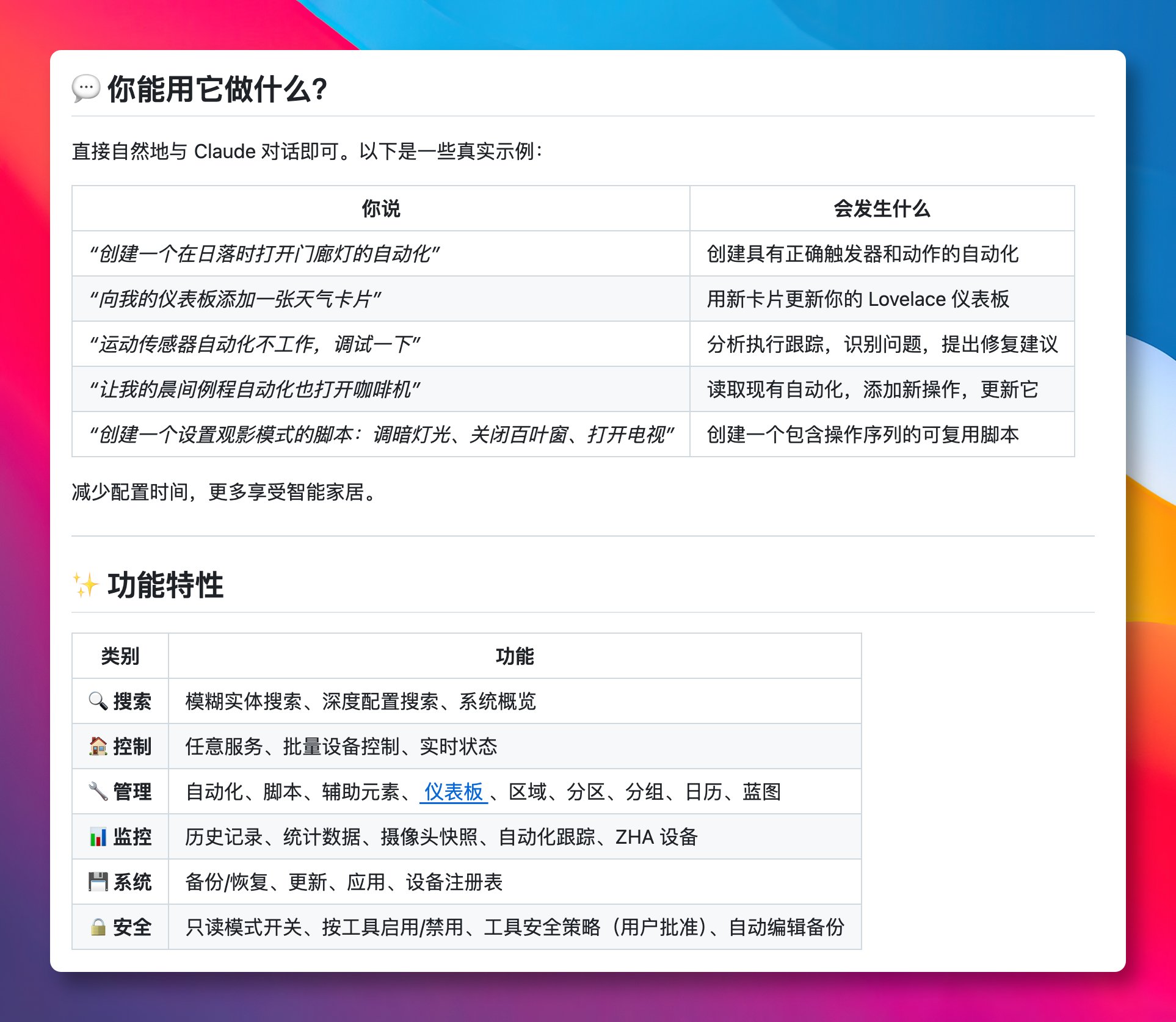
Task: Click the 管理 category label
Action: pyautogui.click(x=132, y=791)
